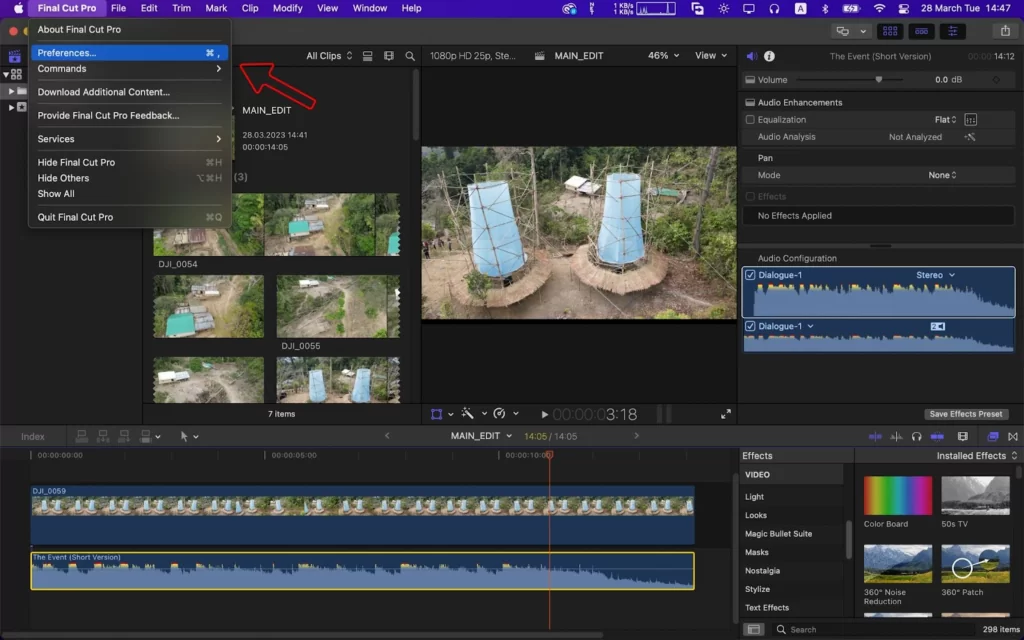Open the MAIN_EDIT timeline project dropdown

[481, 436]
